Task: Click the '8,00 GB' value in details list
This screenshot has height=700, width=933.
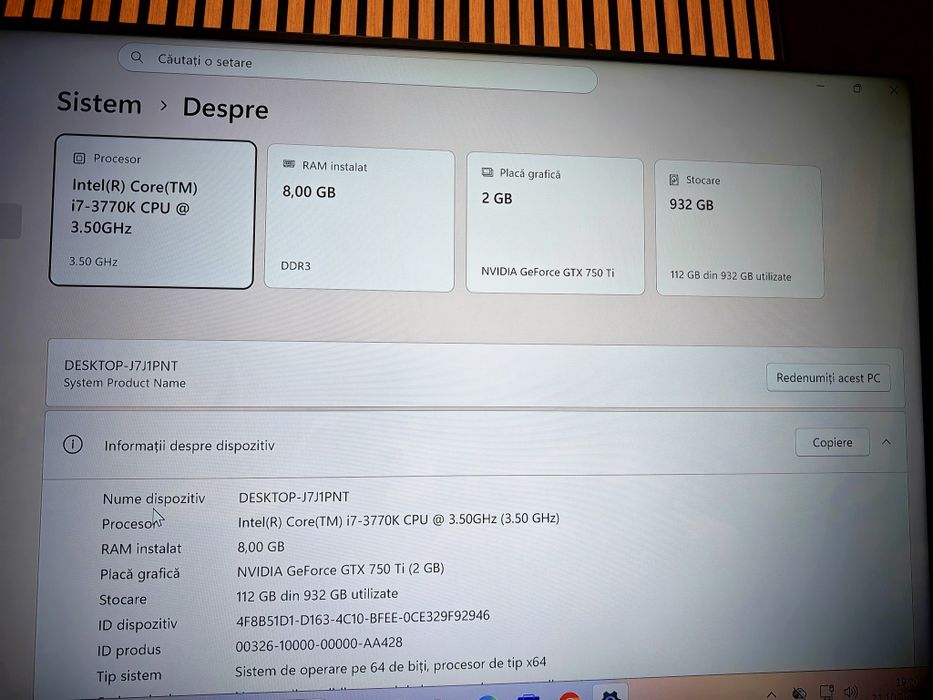Action: [261, 546]
